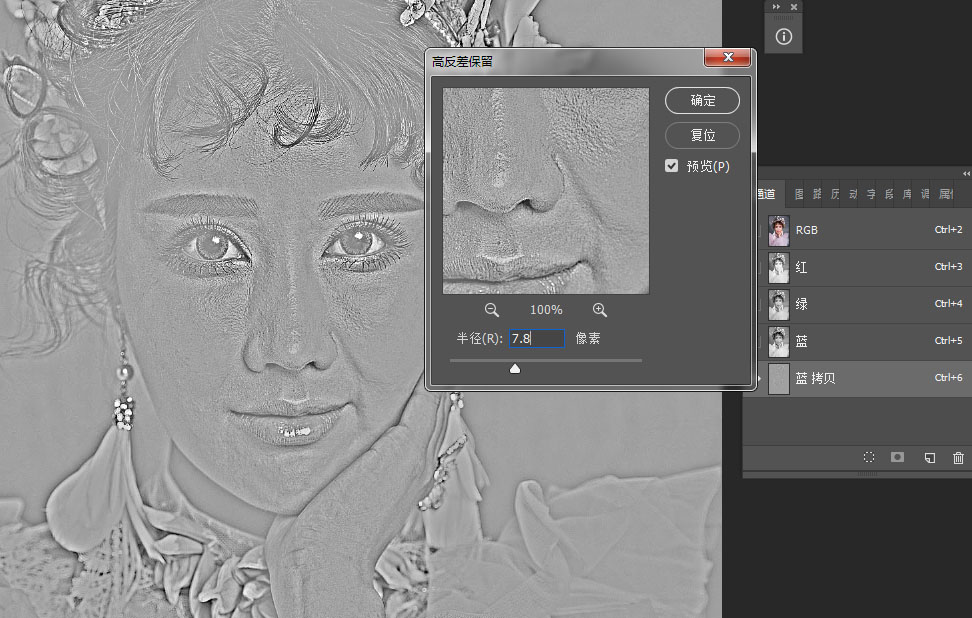This screenshot has height=618, width=972.
Task: Switch to the 图 layers tab
Action: point(799,194)
